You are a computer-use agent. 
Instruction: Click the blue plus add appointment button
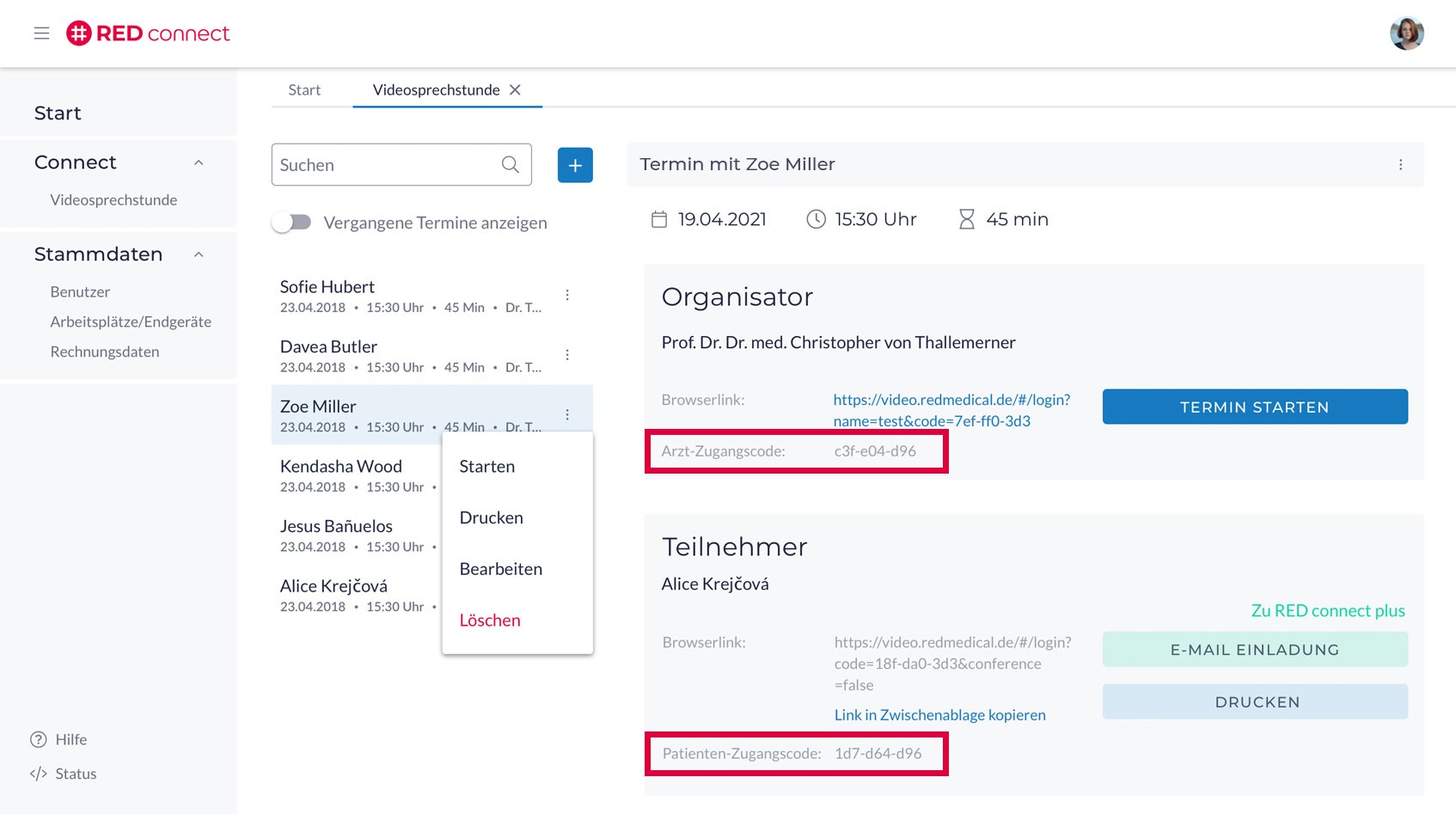click(x=575, y=165)
